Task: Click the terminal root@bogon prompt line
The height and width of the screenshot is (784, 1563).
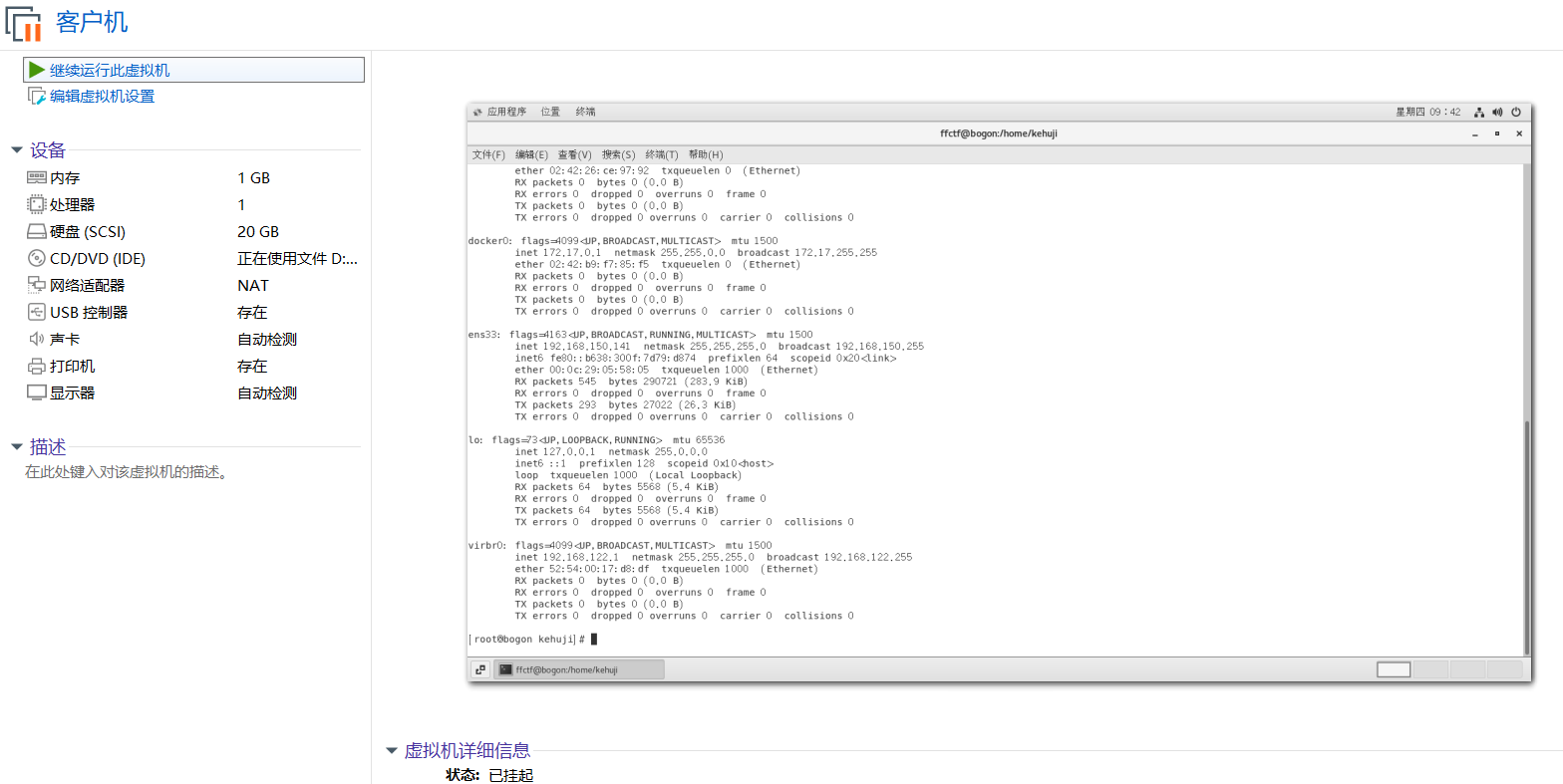Action: [x=532, y=640]
